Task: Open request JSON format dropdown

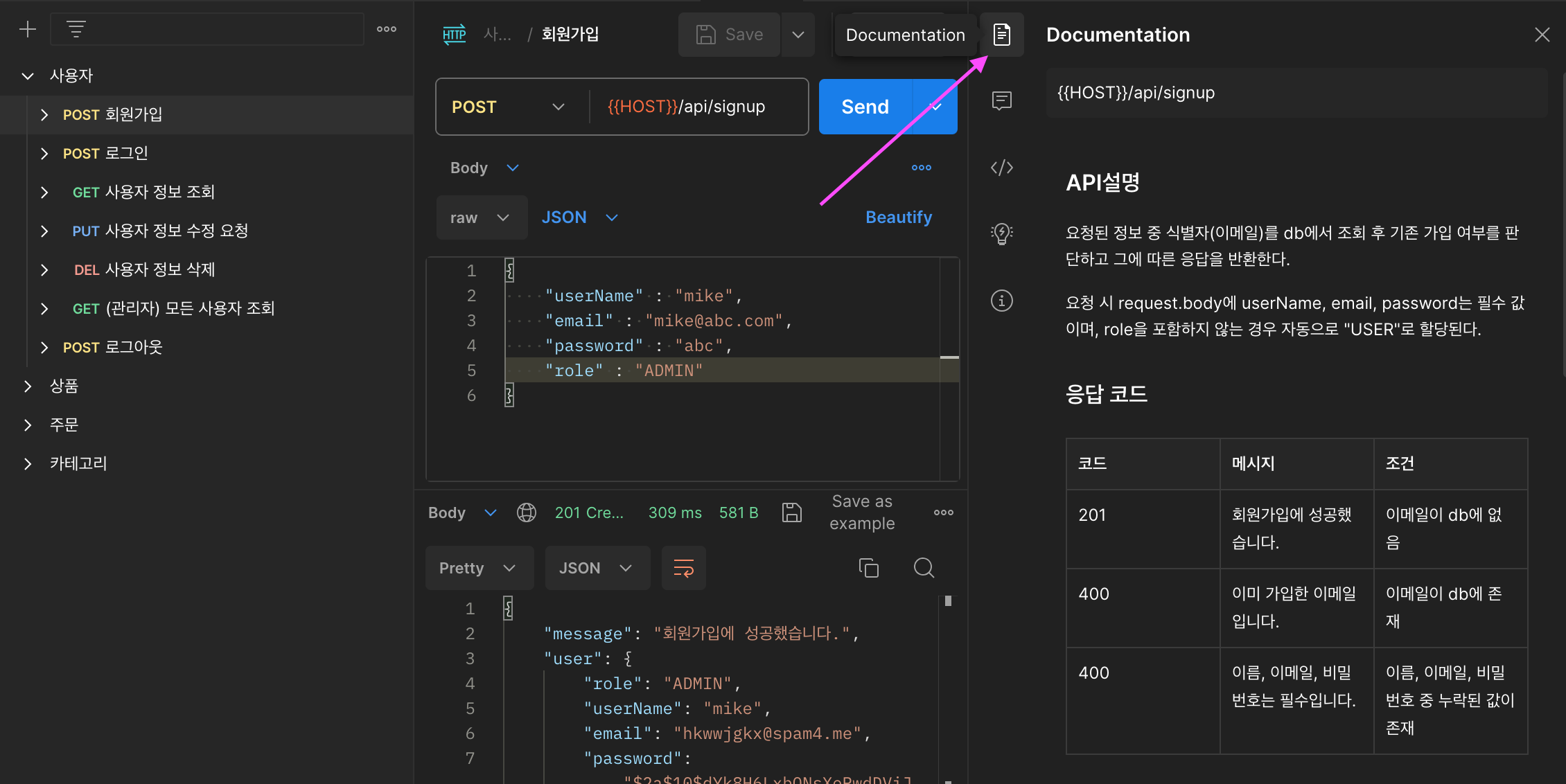Action: pyautogui.click(x=579, y=217)
